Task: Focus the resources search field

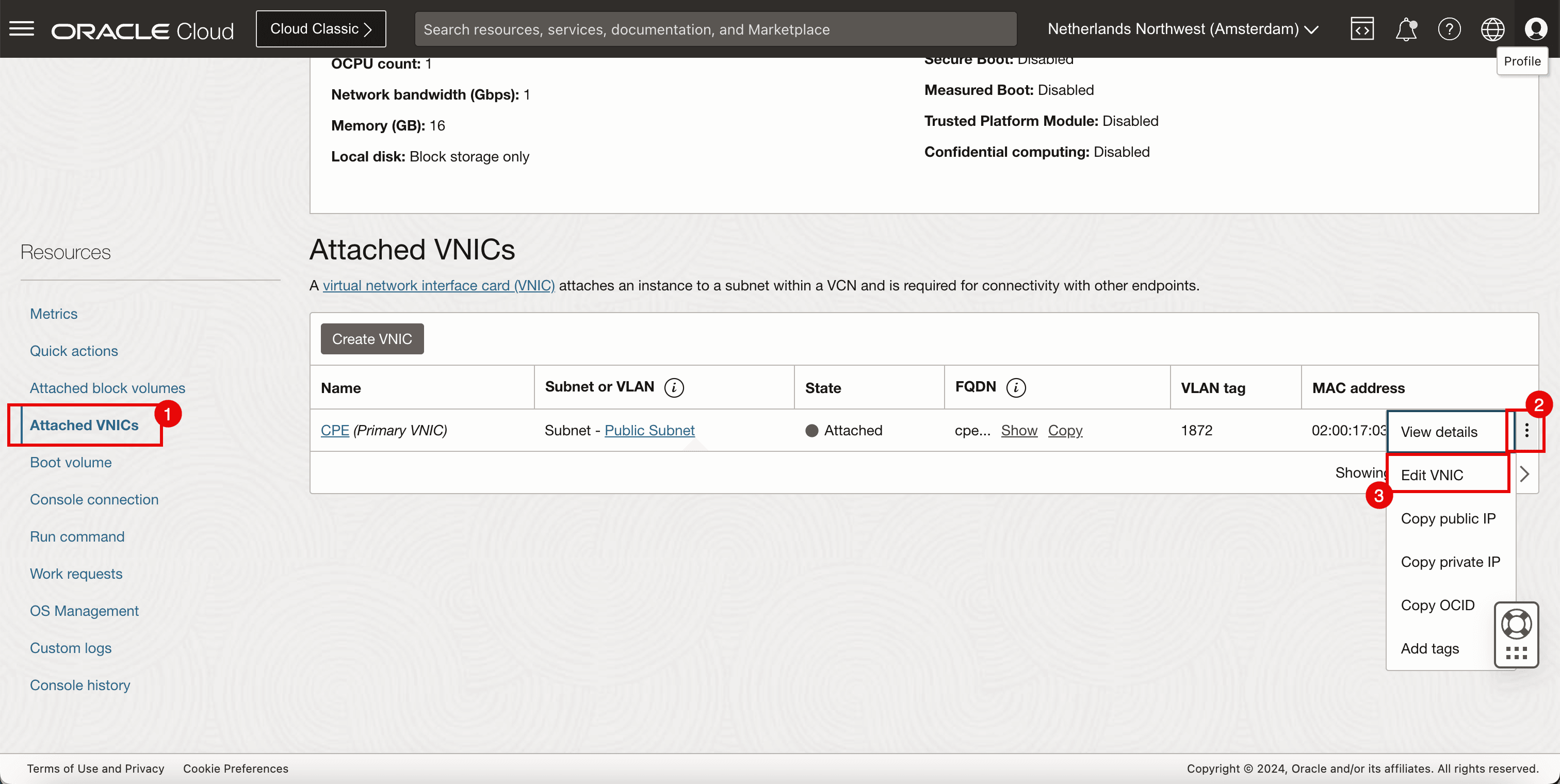Action: pos(714,29)
